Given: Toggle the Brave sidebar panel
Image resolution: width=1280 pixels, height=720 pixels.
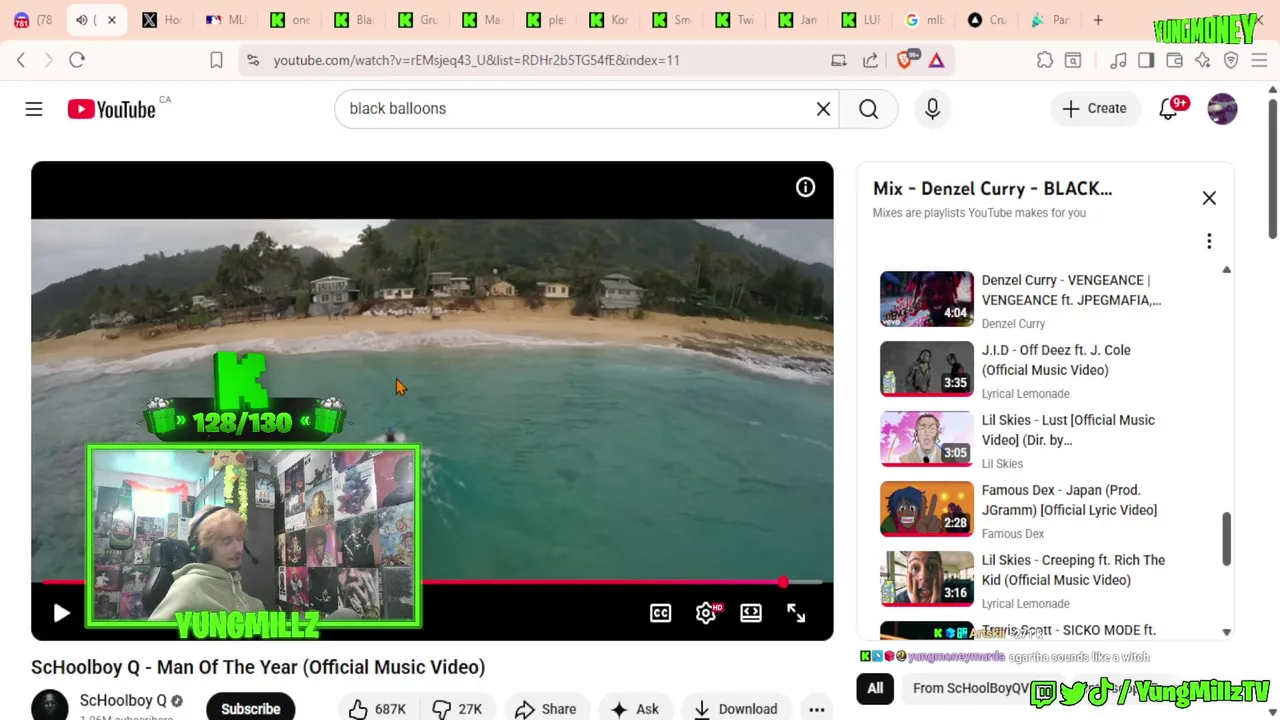Looking at the screenshot, I should [x=1146, y=60].
